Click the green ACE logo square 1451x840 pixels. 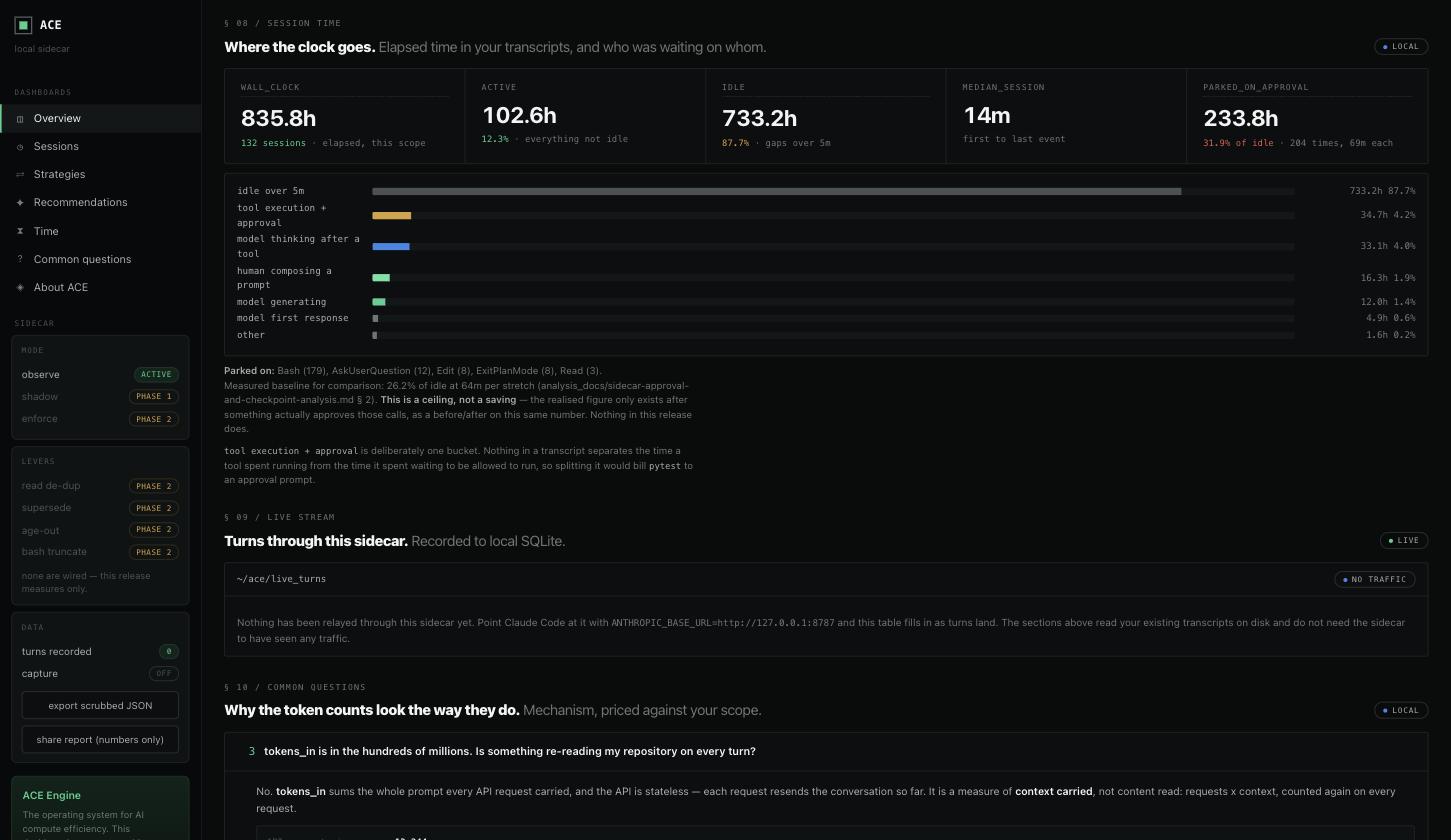(x=23, y=25)
